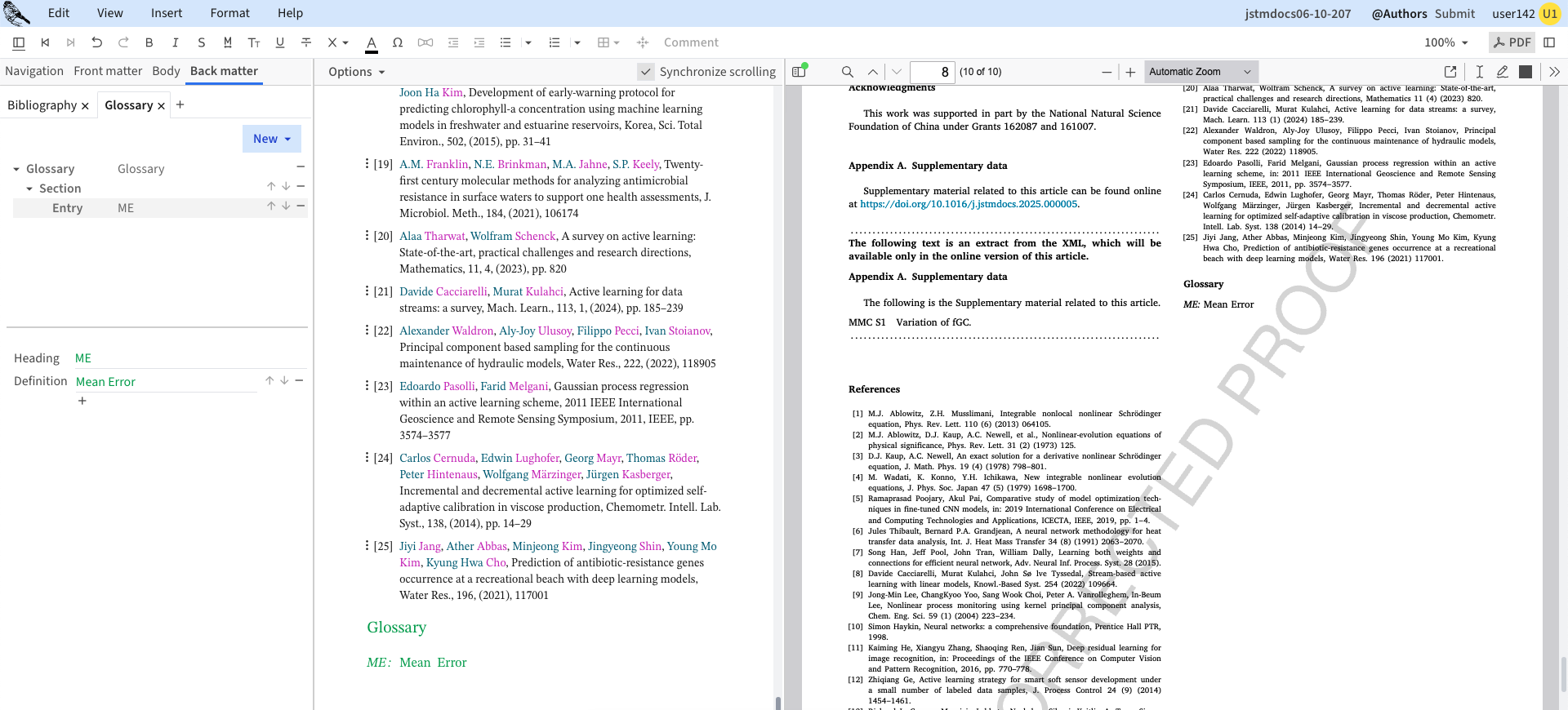Apply bold formatting

coord(149,42)
